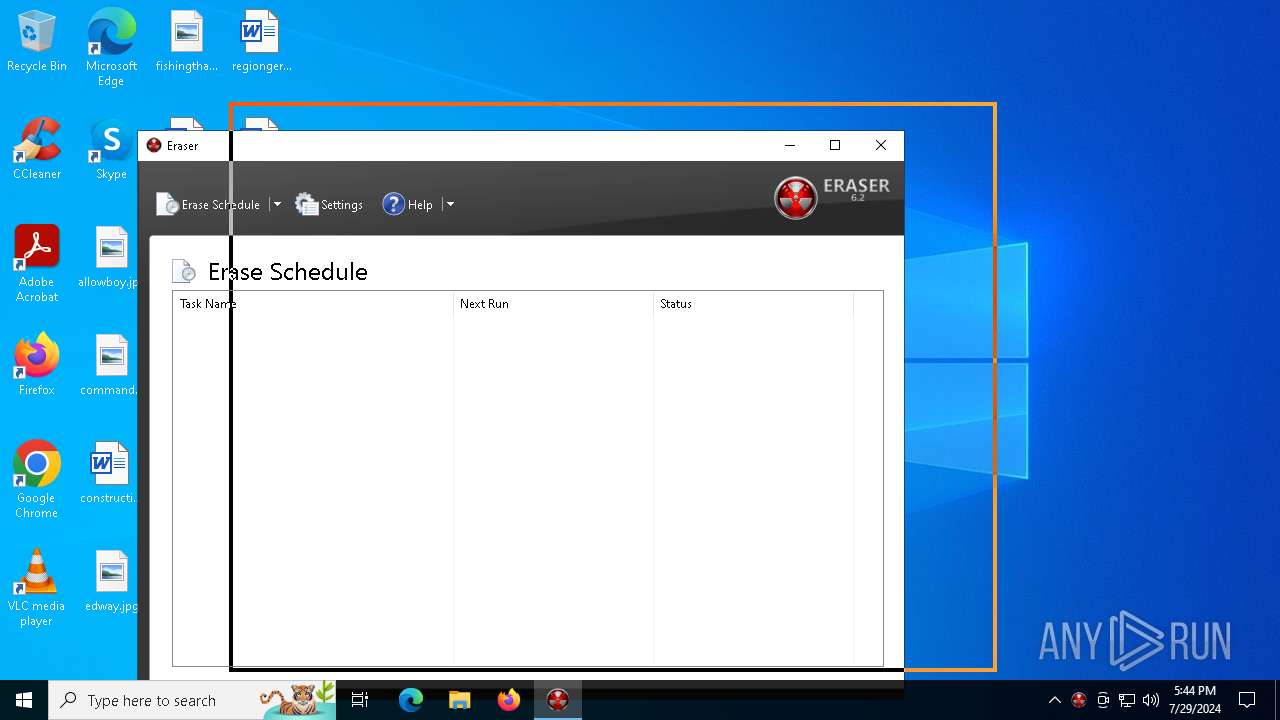Launch Firefox from the taskbar

point(509,700)
